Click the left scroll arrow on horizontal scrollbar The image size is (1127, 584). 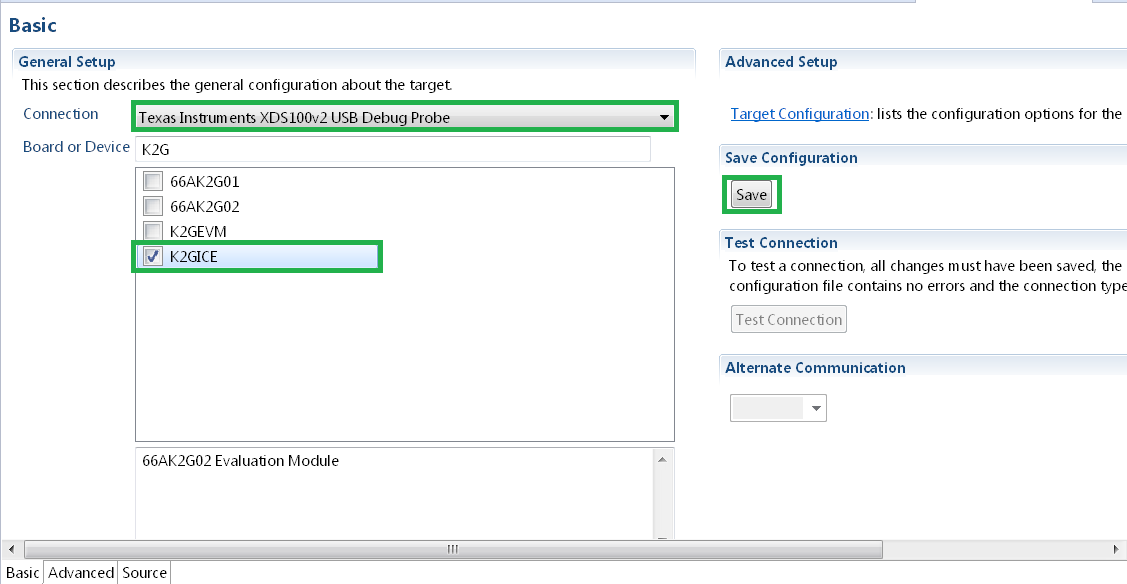[9, 549]
